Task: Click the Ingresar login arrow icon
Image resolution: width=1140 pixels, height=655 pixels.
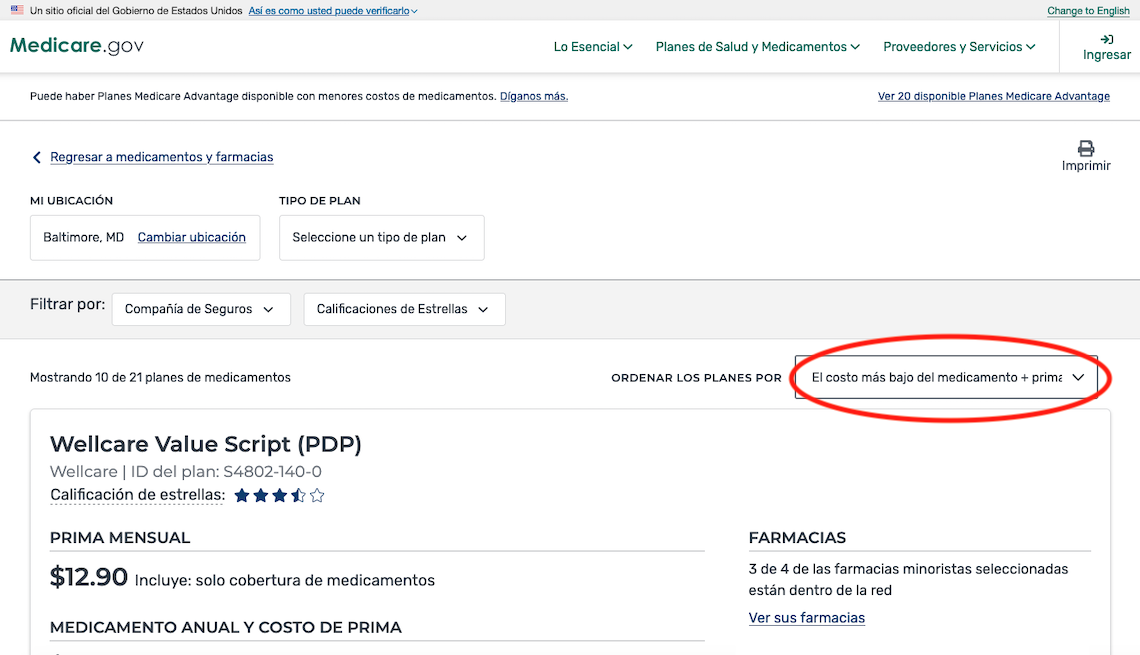Action: 1106,38
